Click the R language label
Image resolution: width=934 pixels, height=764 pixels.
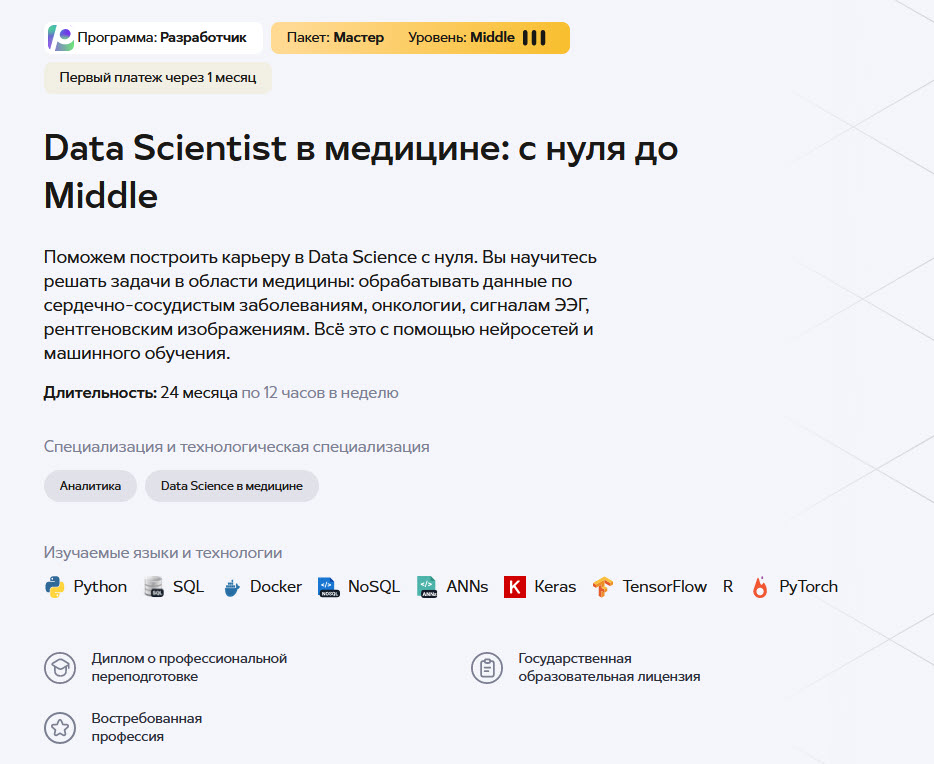coord(728,587)
